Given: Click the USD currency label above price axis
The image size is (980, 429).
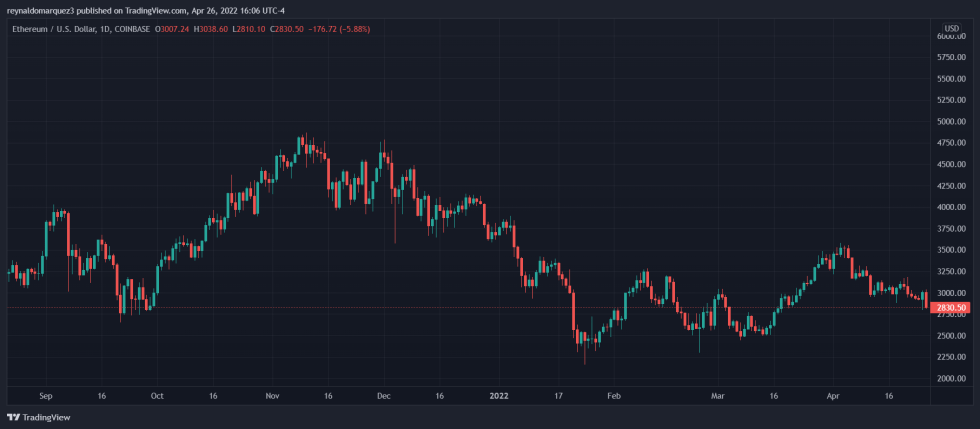Looking at the screenshot, I should (x=952, y=27).
